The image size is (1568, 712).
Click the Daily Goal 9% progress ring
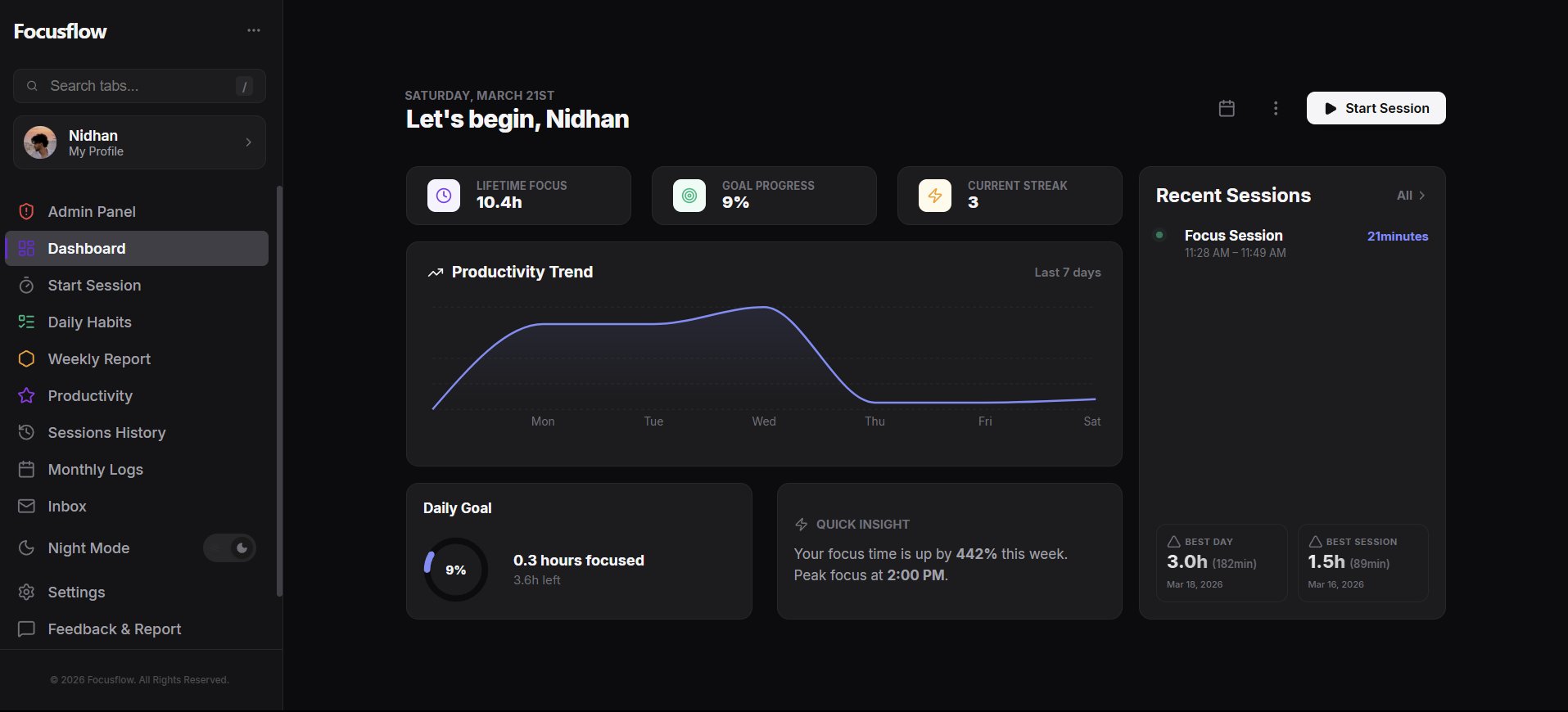[455, 570]
